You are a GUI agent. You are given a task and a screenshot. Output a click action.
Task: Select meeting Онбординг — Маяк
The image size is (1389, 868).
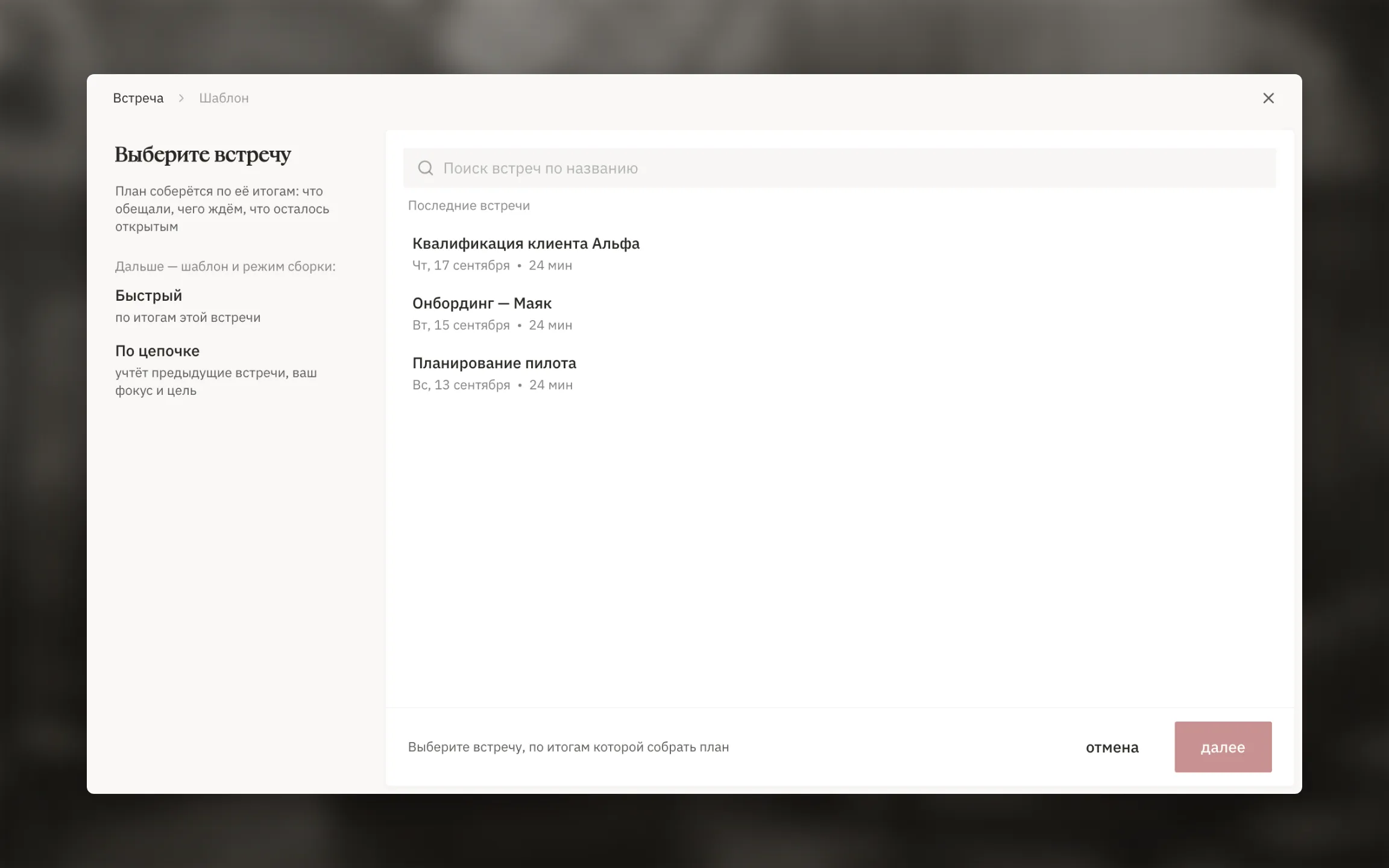[839, 313]
